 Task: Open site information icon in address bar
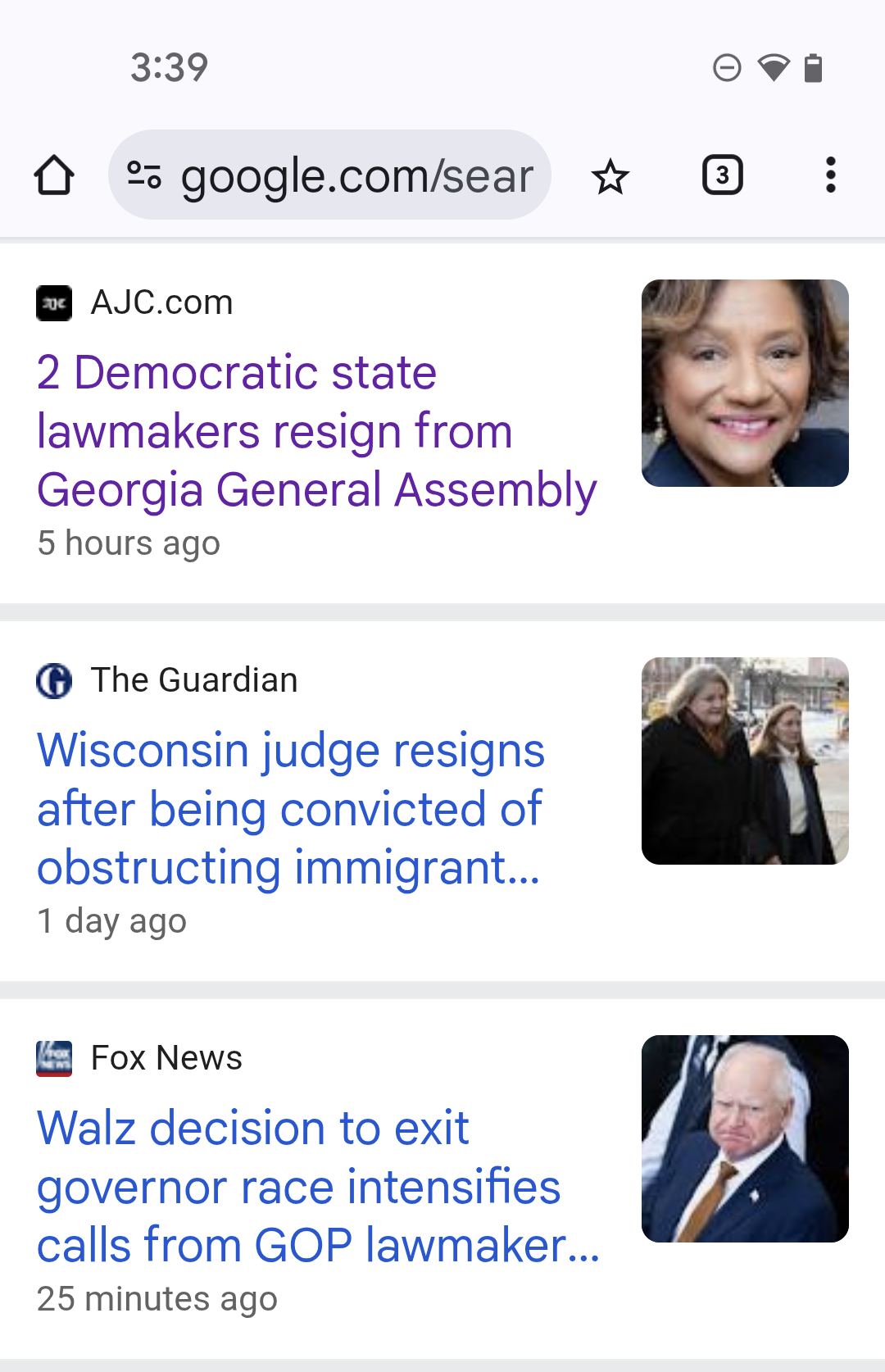[144, 175]
